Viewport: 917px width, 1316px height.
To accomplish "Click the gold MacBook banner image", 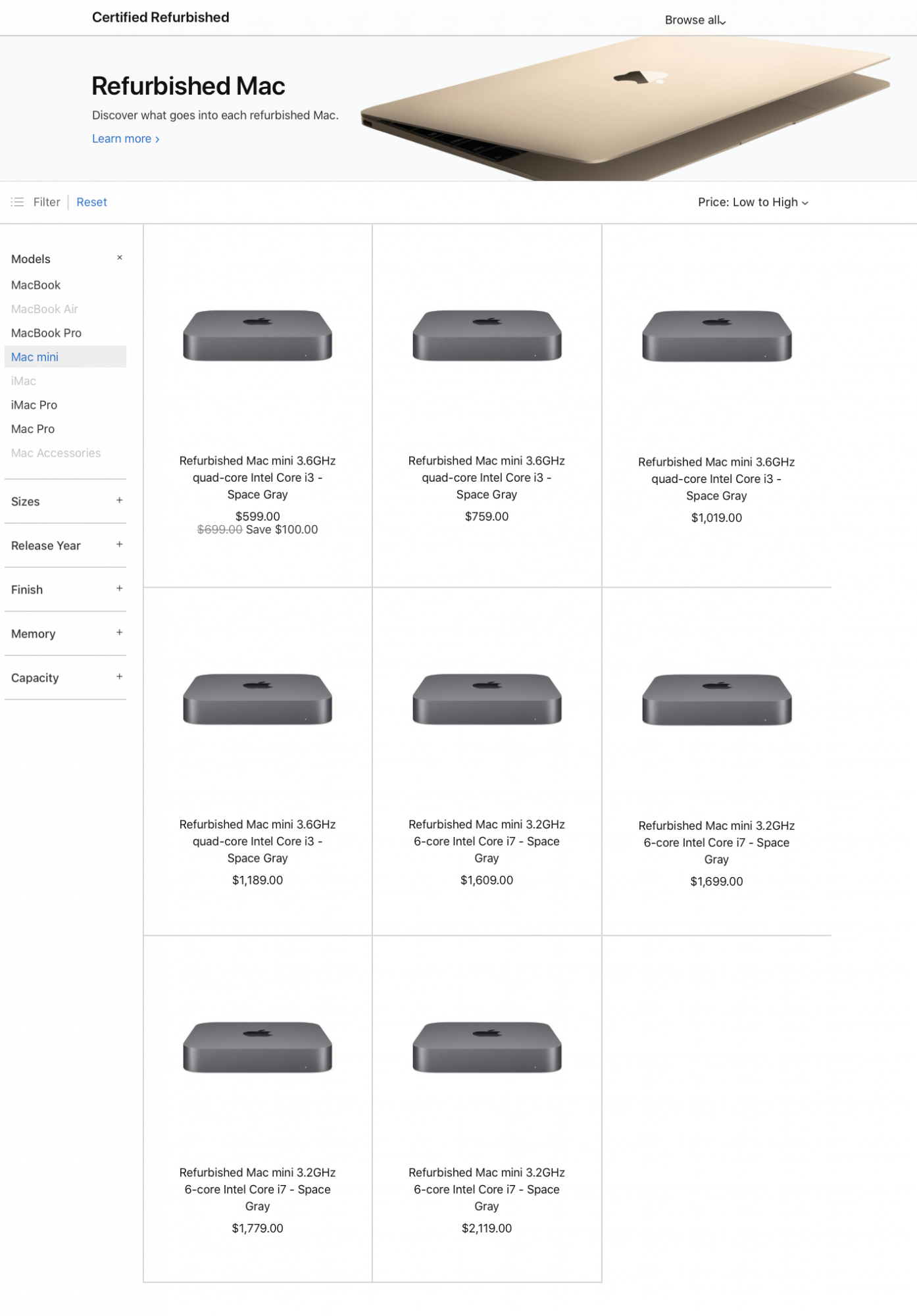I will point(625,109).
